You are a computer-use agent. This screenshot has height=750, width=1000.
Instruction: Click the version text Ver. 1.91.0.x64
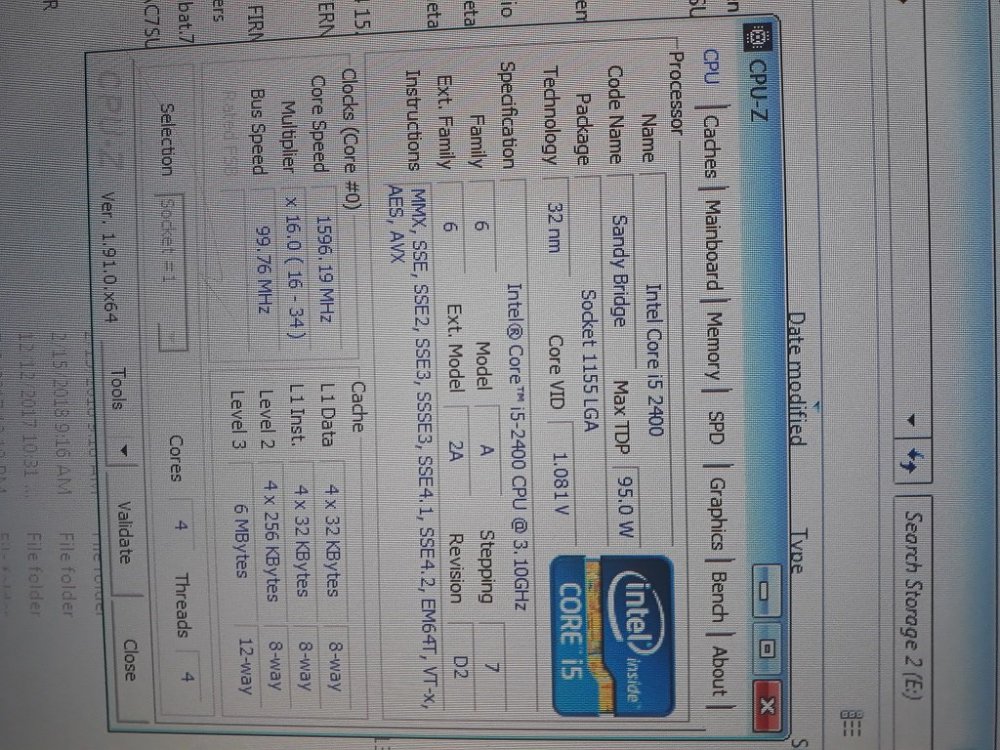tap(109, 256)
